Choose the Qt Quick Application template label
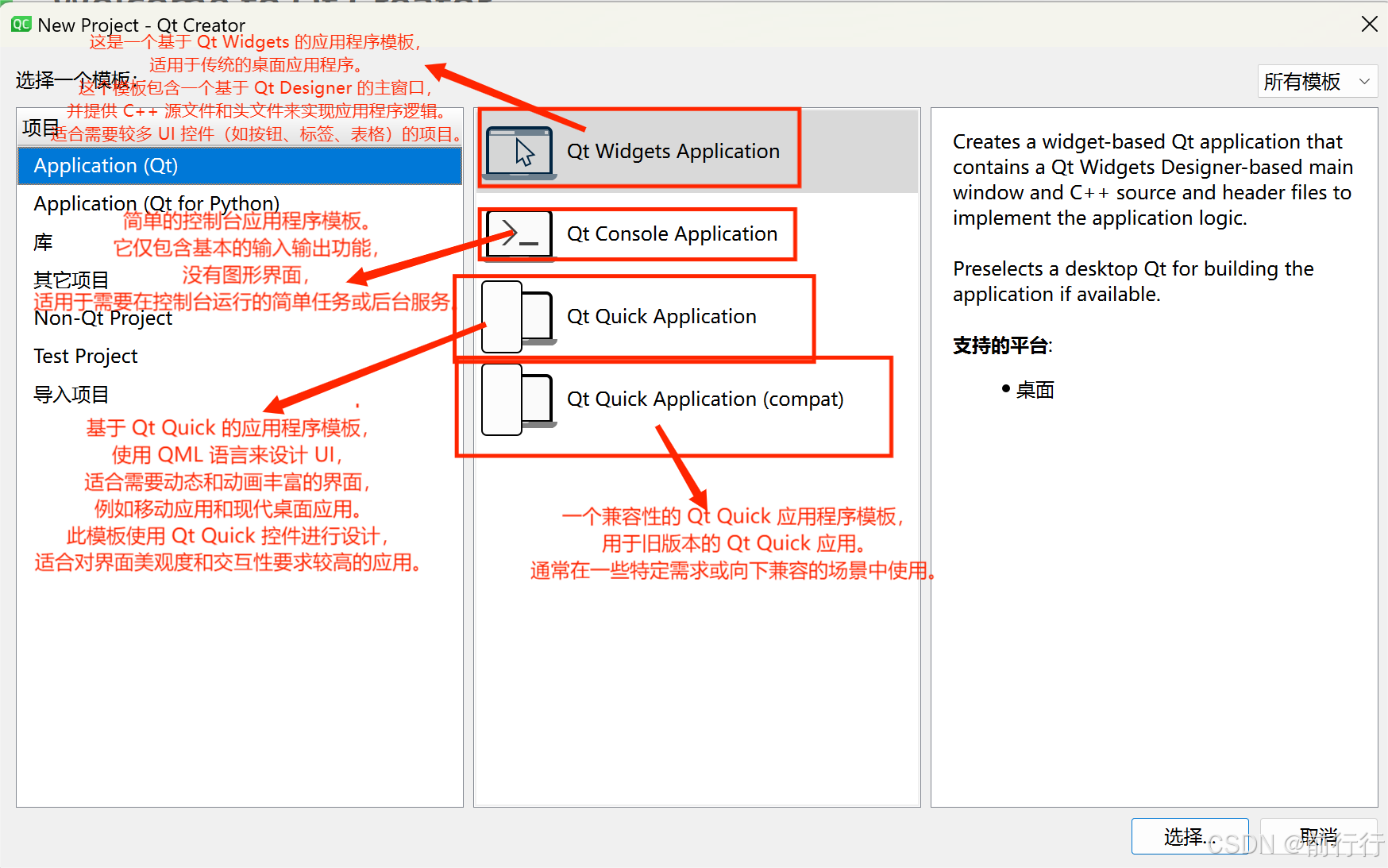The image size is (1388, 868). (661, 316)
